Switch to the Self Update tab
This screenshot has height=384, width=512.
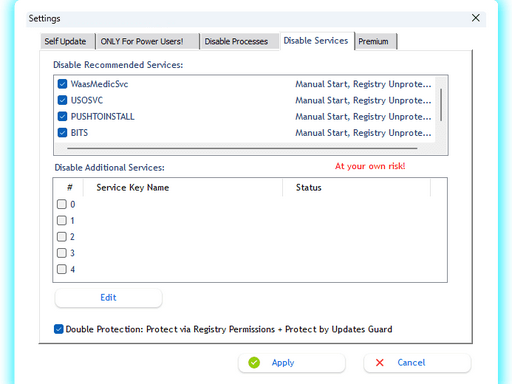tap(67, 41)
